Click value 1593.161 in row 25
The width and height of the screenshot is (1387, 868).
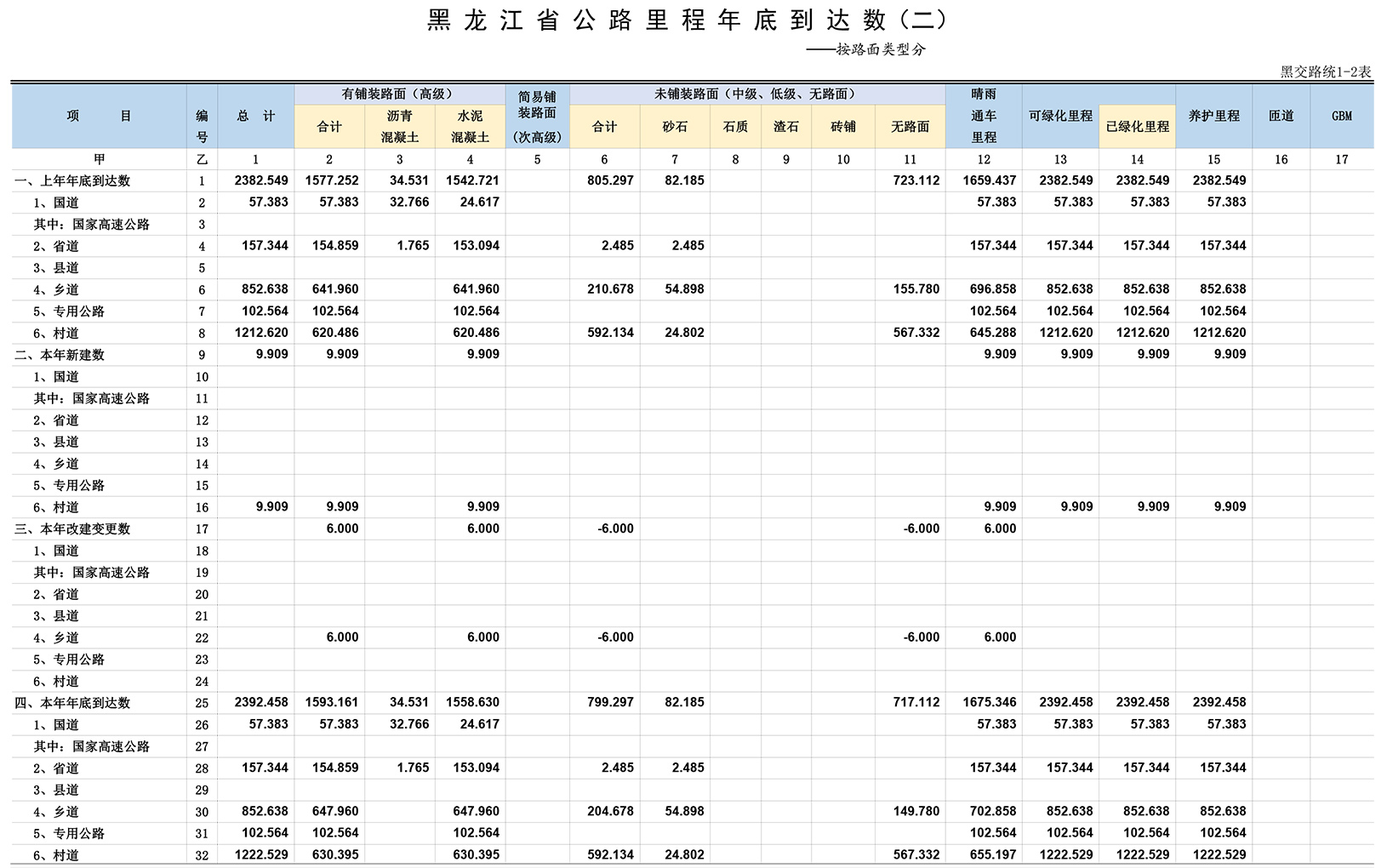coord(332,703)
